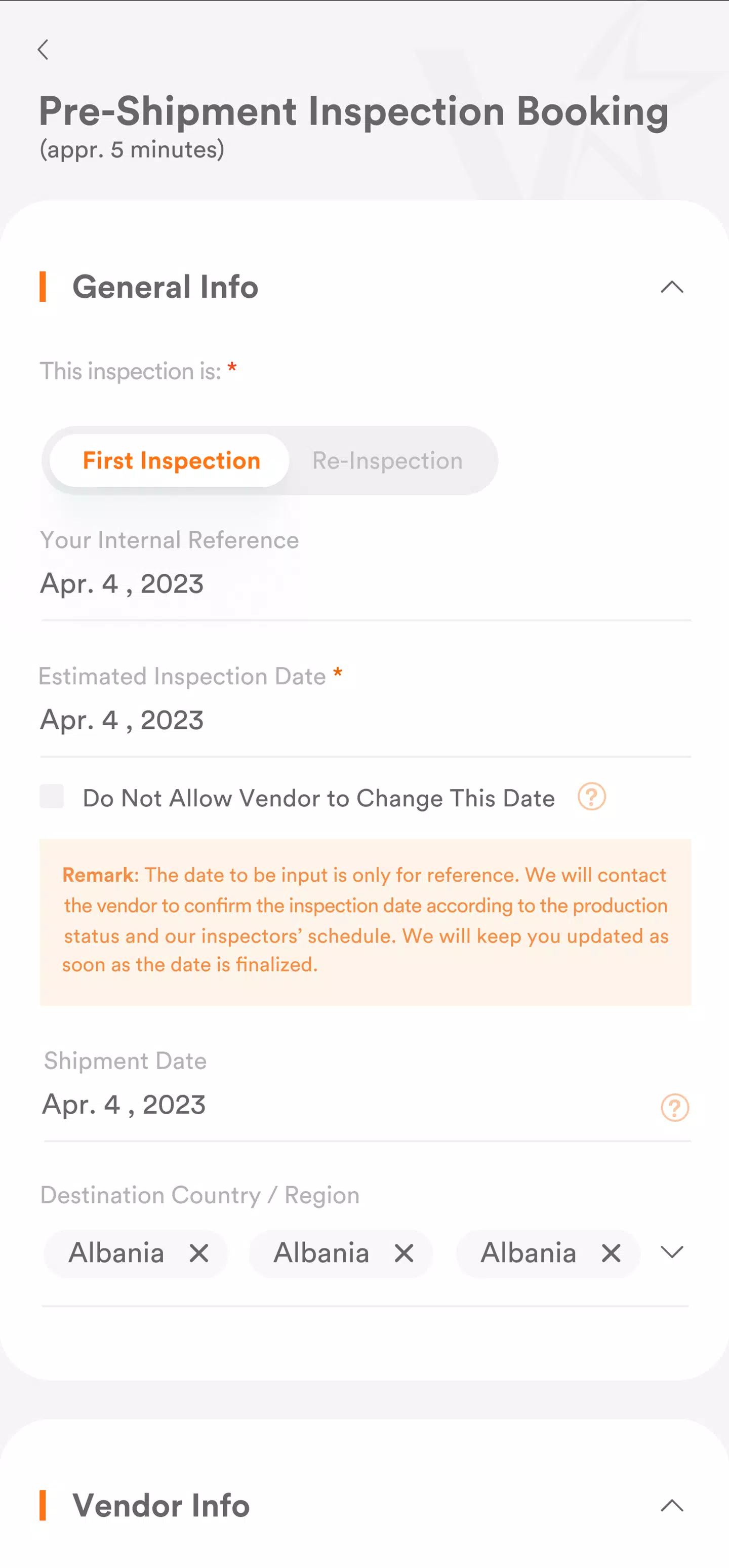
Task: Remove the third Albania country chip
Action: coord(611,1253)
